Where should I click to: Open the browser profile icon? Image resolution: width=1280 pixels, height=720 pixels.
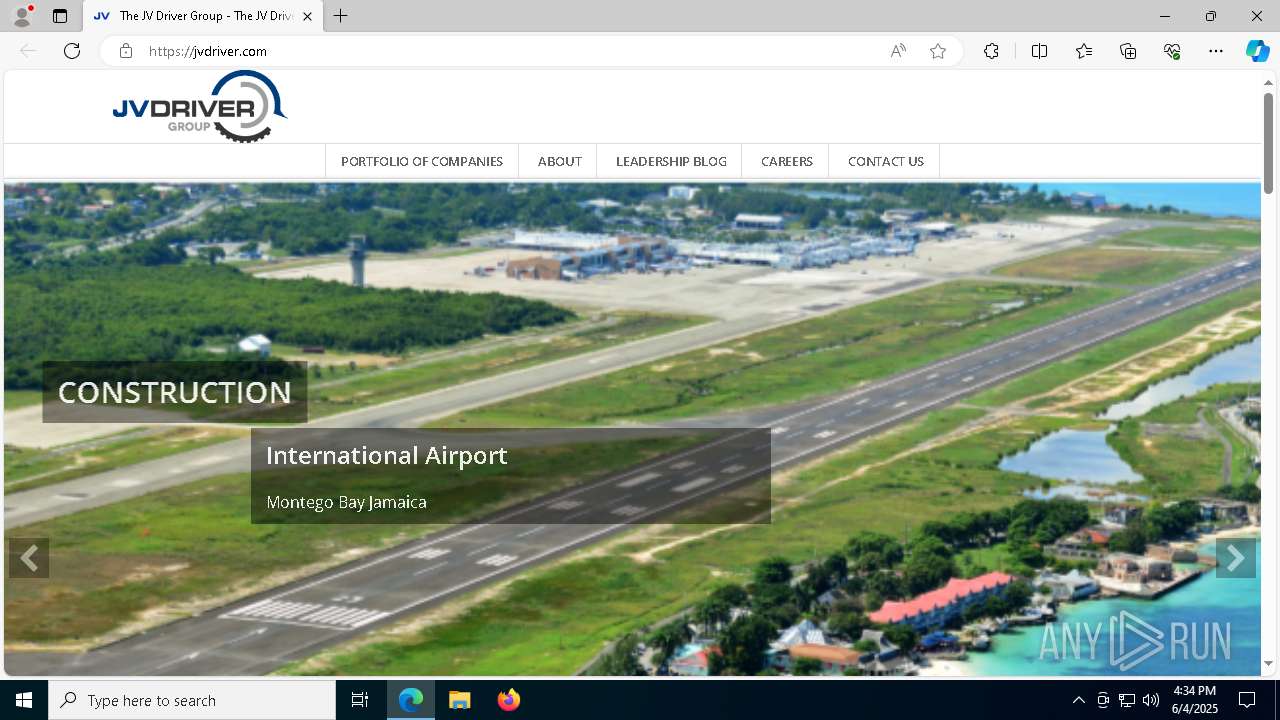(x=22, y=16)
